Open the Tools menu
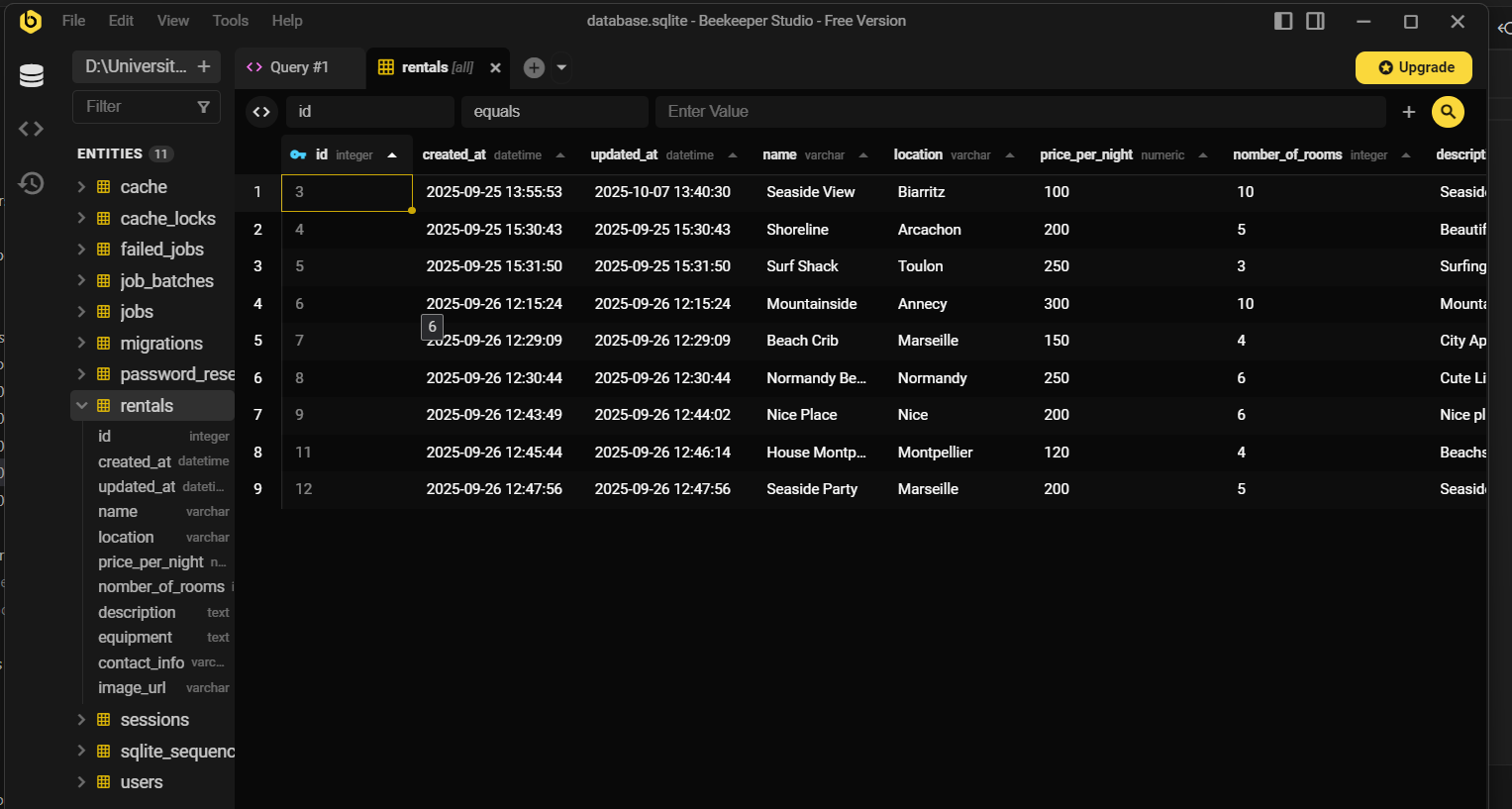This screenshot has width=1512, height=809. 230,21
